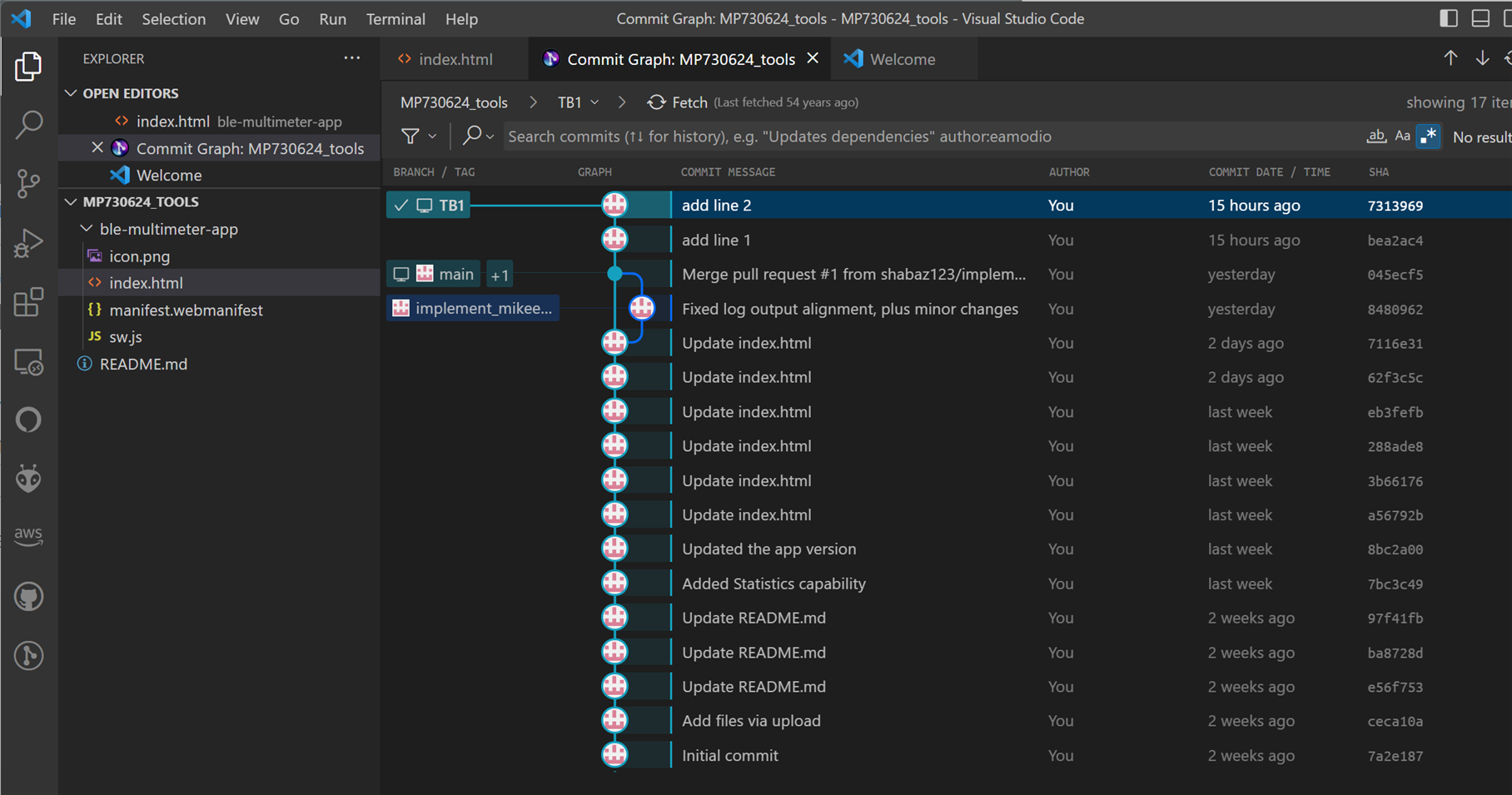
Task: Open the Search view in activity bar
Action: pos(28,125)
